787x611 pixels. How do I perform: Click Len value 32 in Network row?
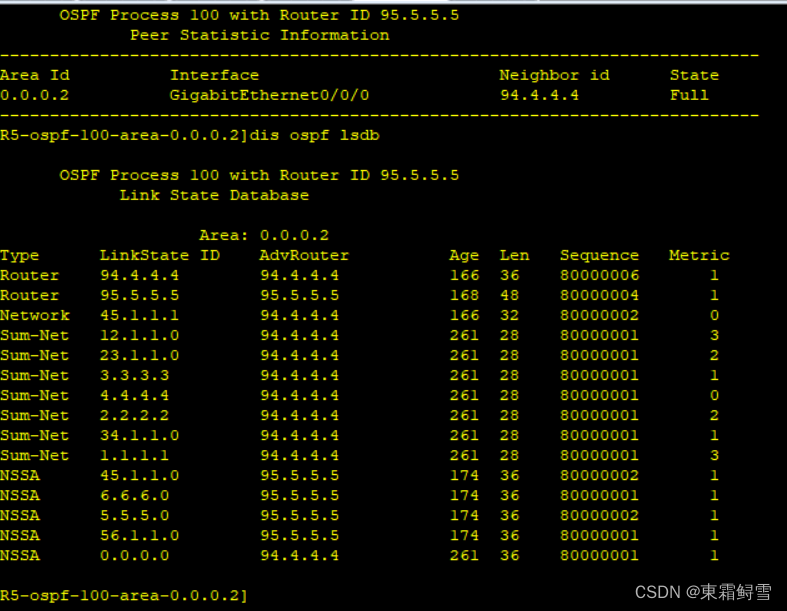(509, 315)
